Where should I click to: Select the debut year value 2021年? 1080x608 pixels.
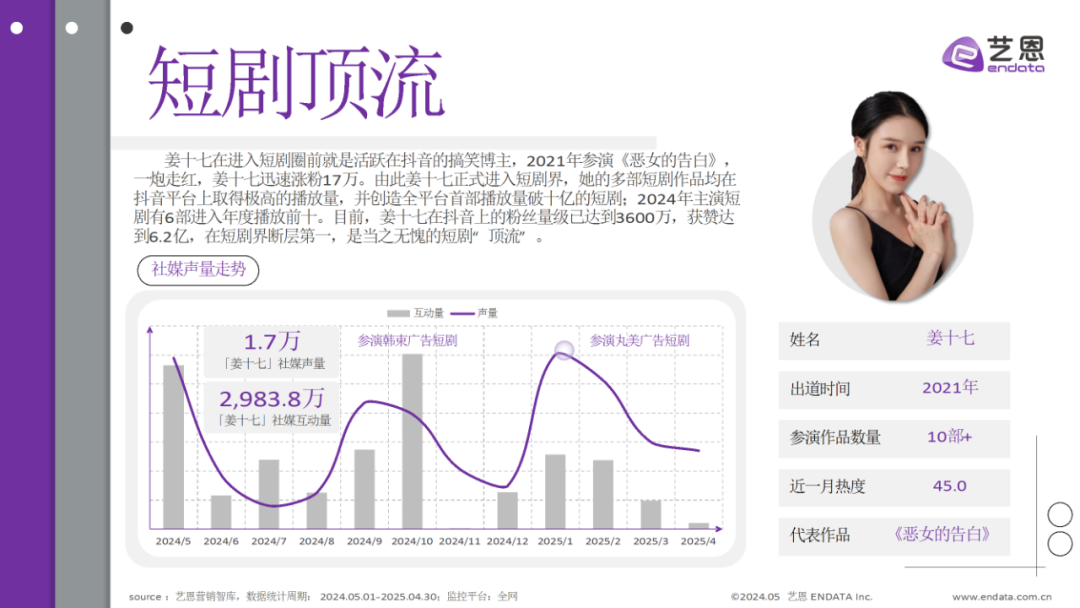click(x=950, y=388)
